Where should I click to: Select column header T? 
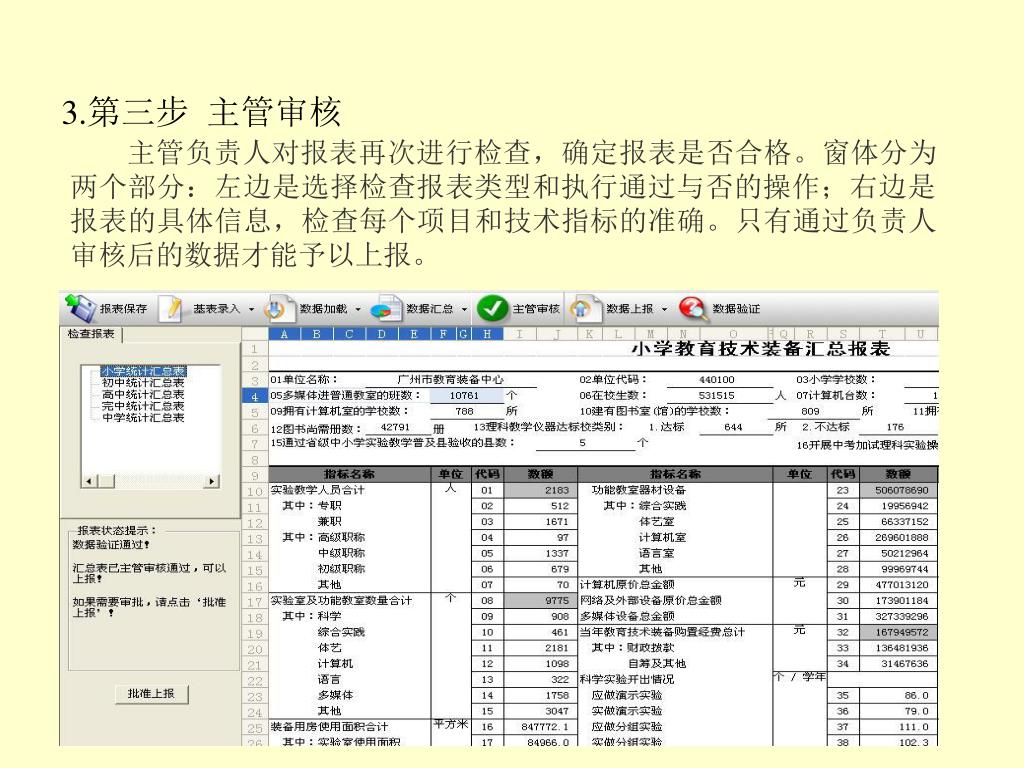click(882, 334)
